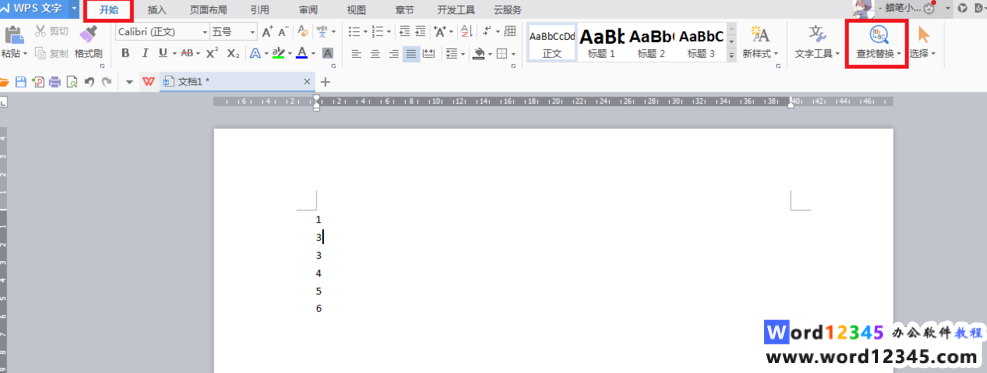Click the Undo arrow in quick toolbar
The image size is (987, 373).
point(89,82)
